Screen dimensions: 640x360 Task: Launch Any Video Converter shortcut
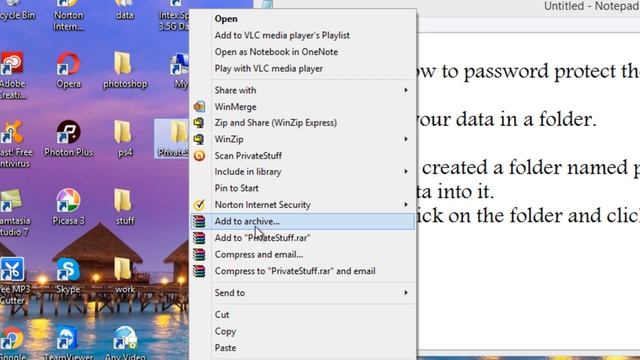point(124,342)
